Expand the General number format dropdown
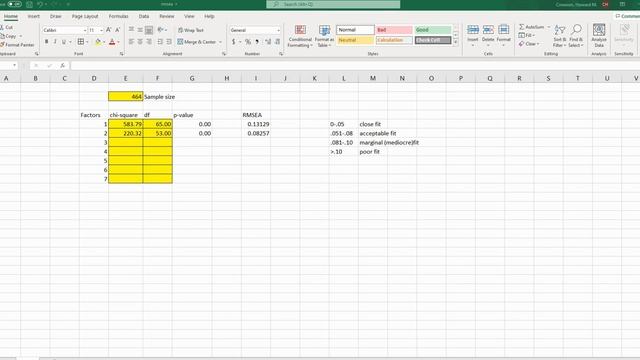The image size is (640, 360). pyautogui.click(x=278, y=30)
